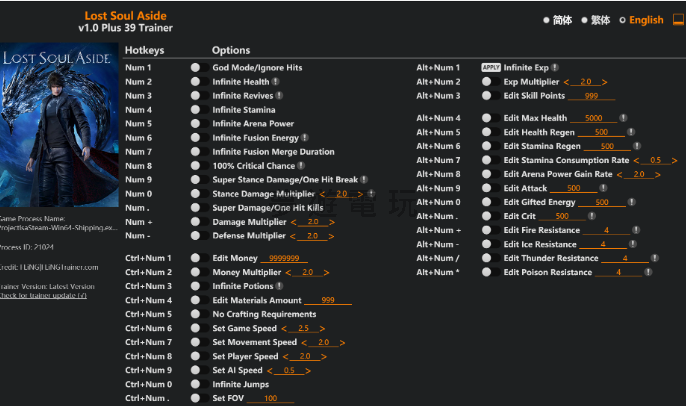The width and height of the screenshot is (686, 406).
Task: Enable the Infinite Jumps switch
Action: tap(199, 384)
